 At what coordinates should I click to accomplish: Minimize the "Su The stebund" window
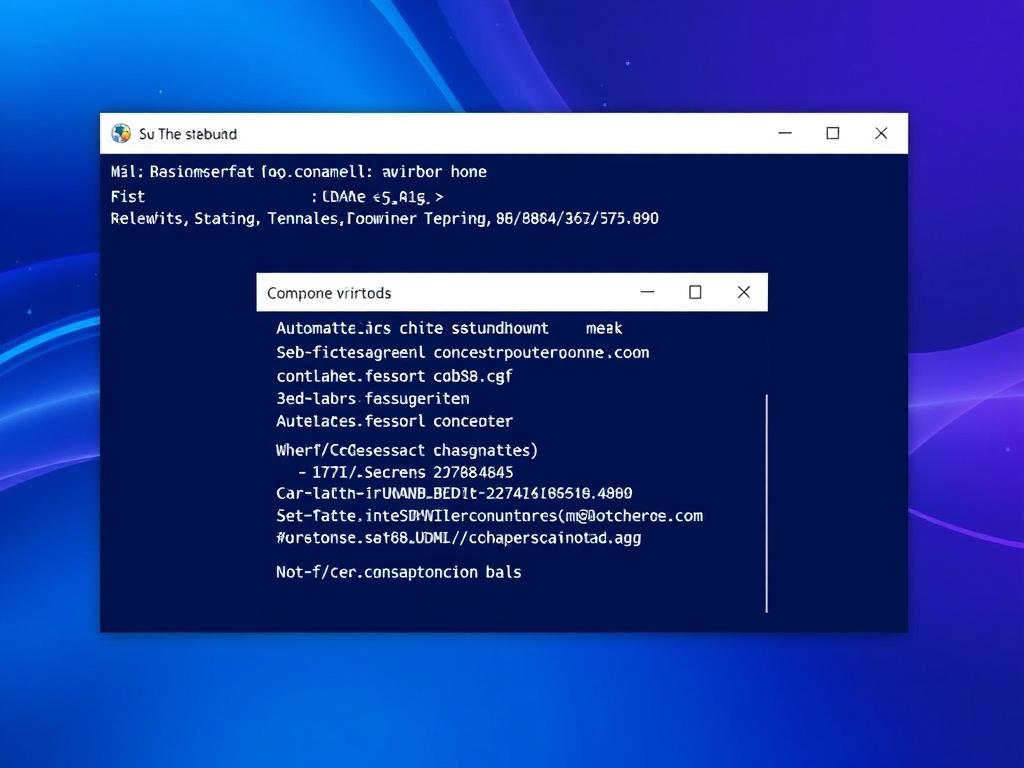click(x=783, y=133)
